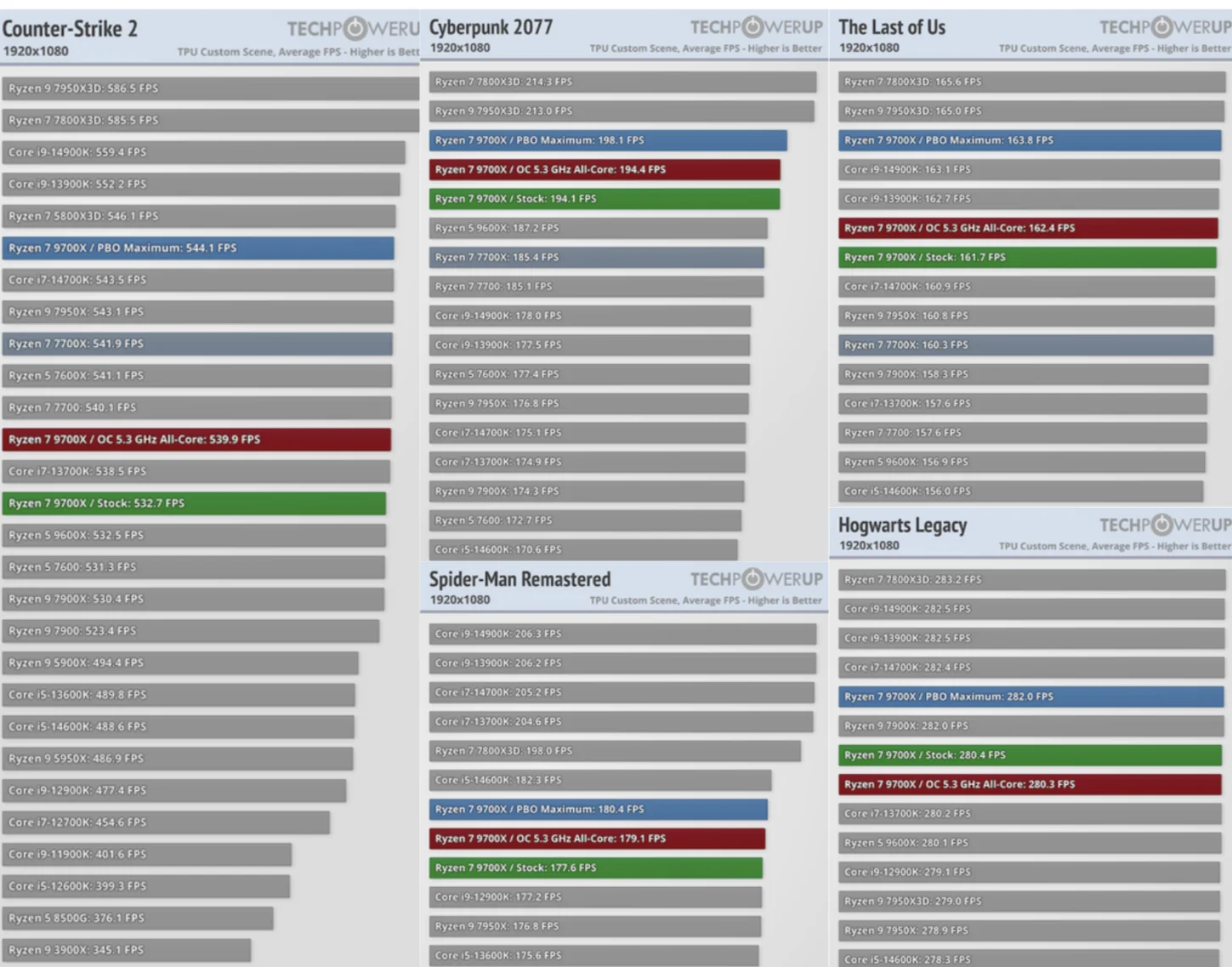
Task: Click the "Ryzen 7 7800X3D: 214.3 FPS" bar
Action: (x=623, y=82)
